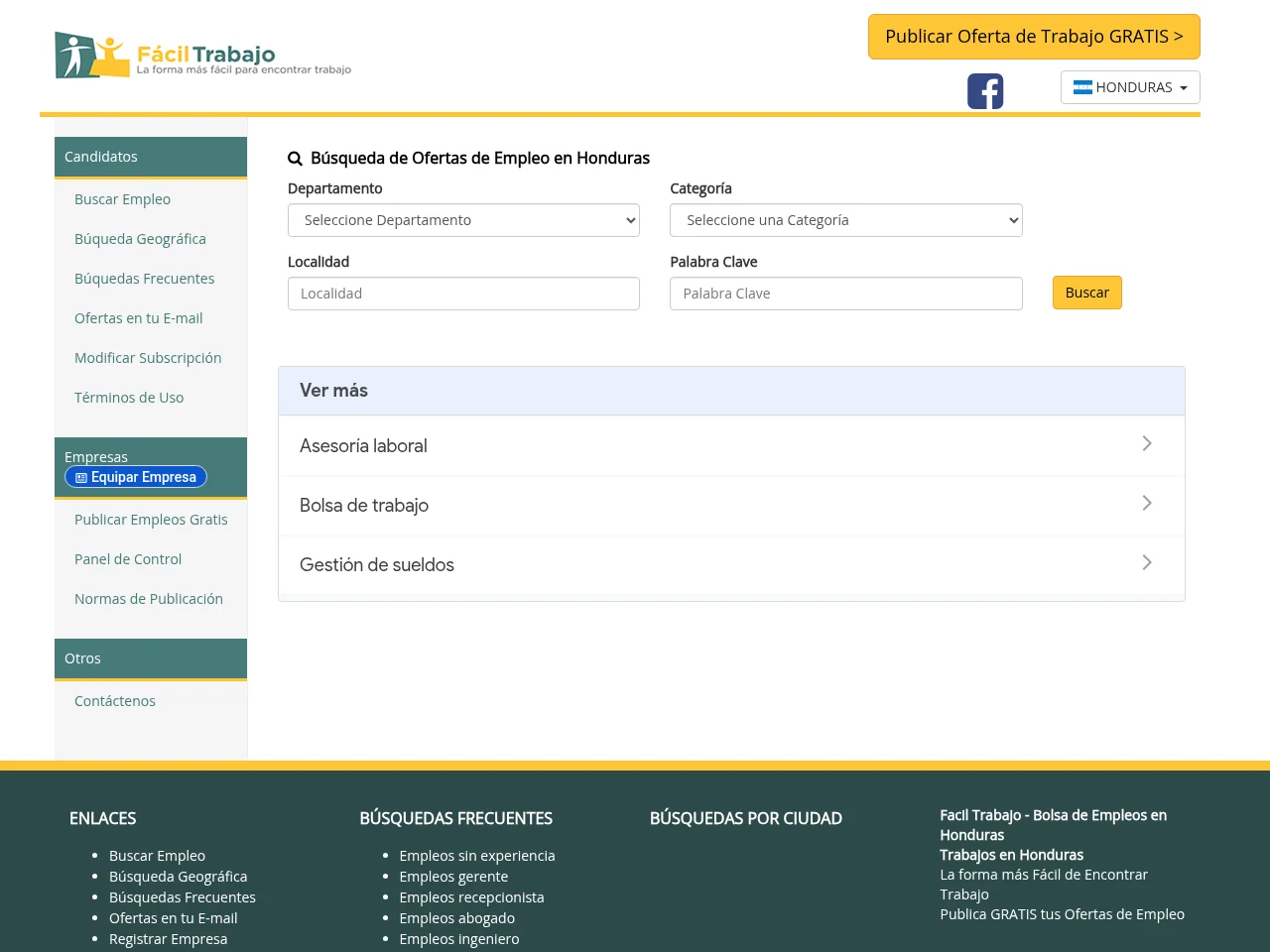Click Empleos ingeniero footer link
1270x952 pixels.
(x=459, y=939)
